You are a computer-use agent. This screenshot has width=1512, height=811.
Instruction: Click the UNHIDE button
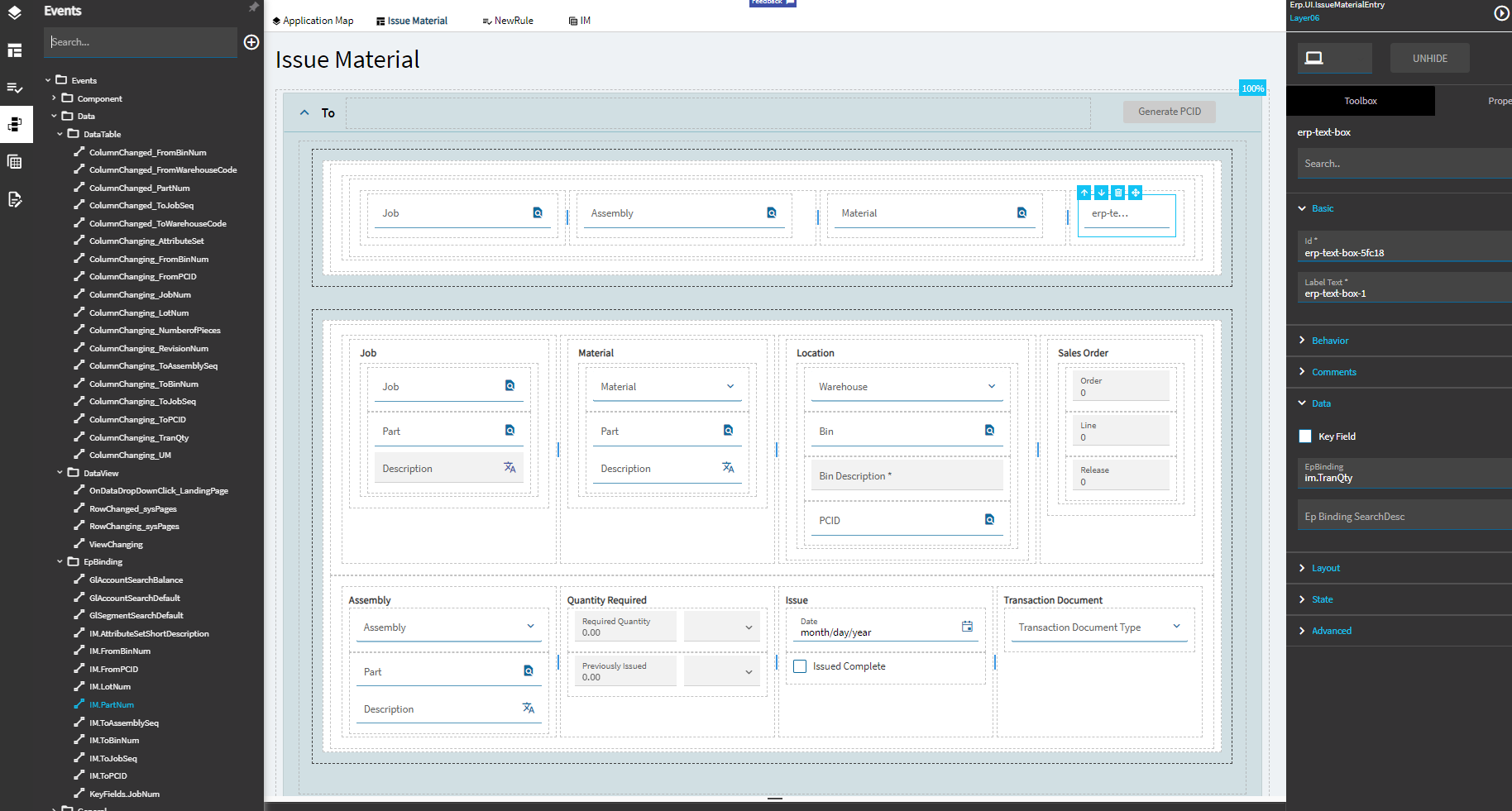tap(1429, 59)
